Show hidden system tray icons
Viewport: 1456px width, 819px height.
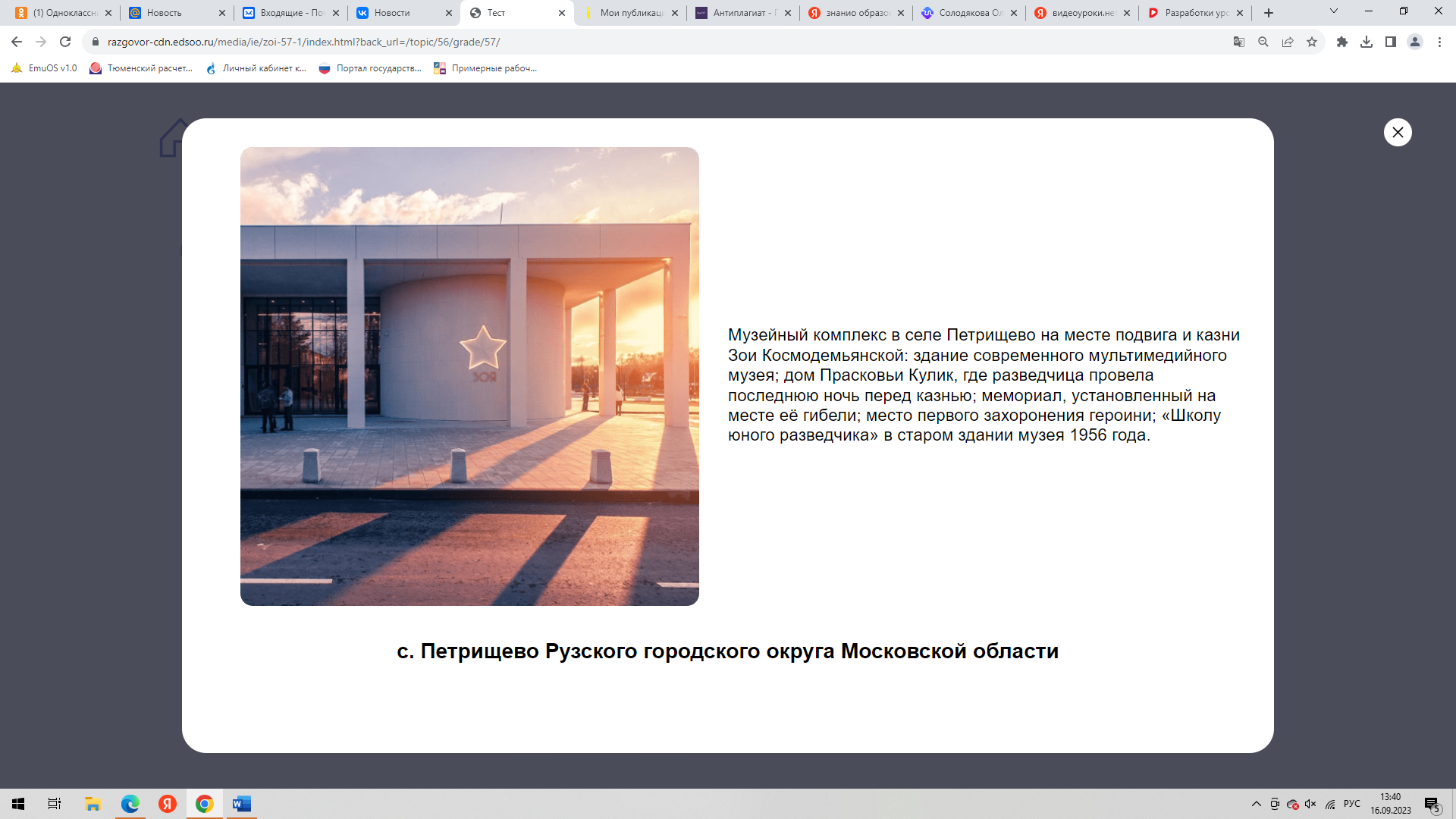click(1256, 804)
